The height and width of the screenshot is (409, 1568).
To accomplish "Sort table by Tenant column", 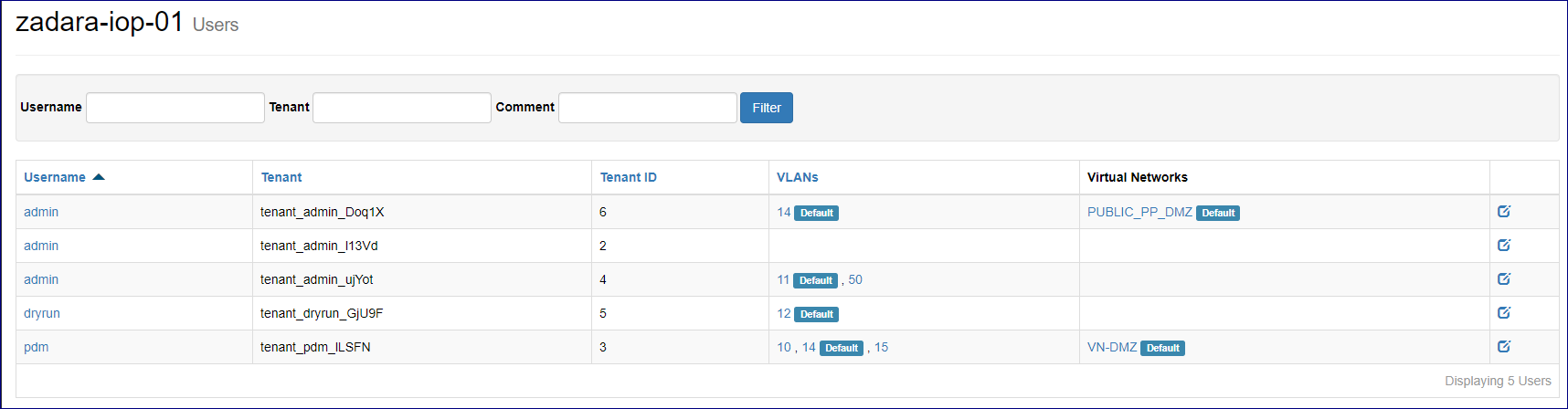I will coord(281,177).
